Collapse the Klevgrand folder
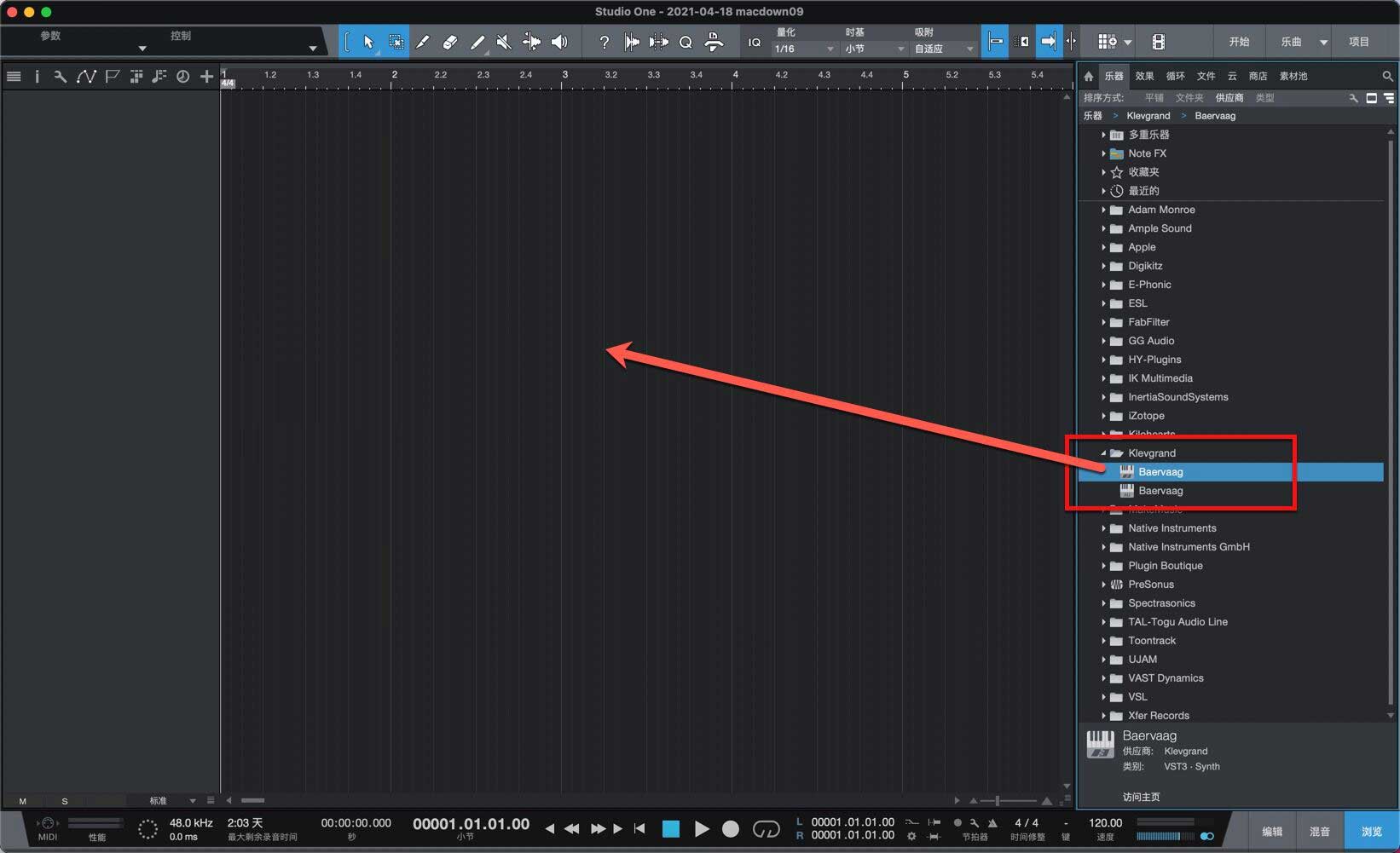The width and height of the screenshot is (1400, 853). pos(1103,453)
